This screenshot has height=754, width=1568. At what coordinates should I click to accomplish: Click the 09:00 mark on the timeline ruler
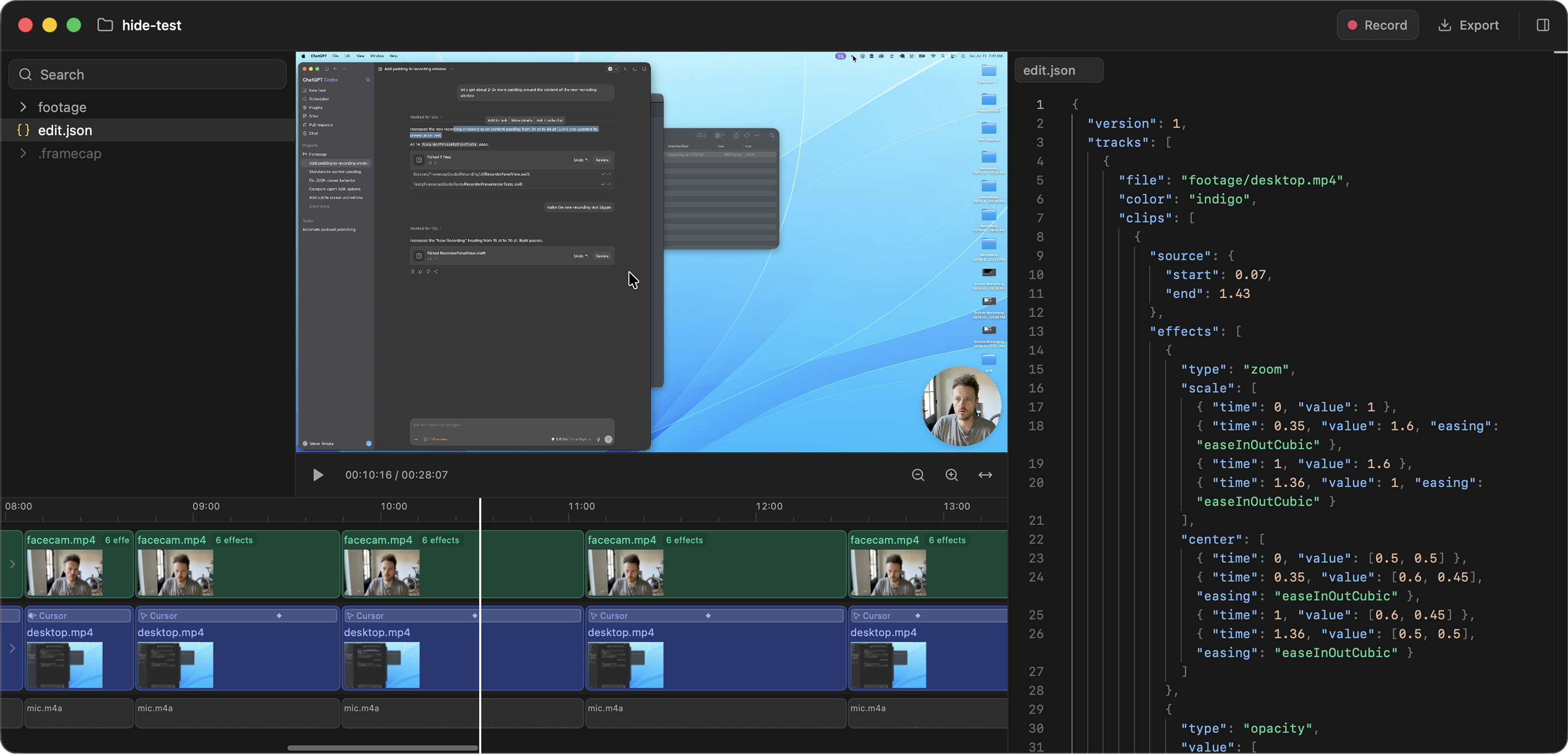click(206, 506)
